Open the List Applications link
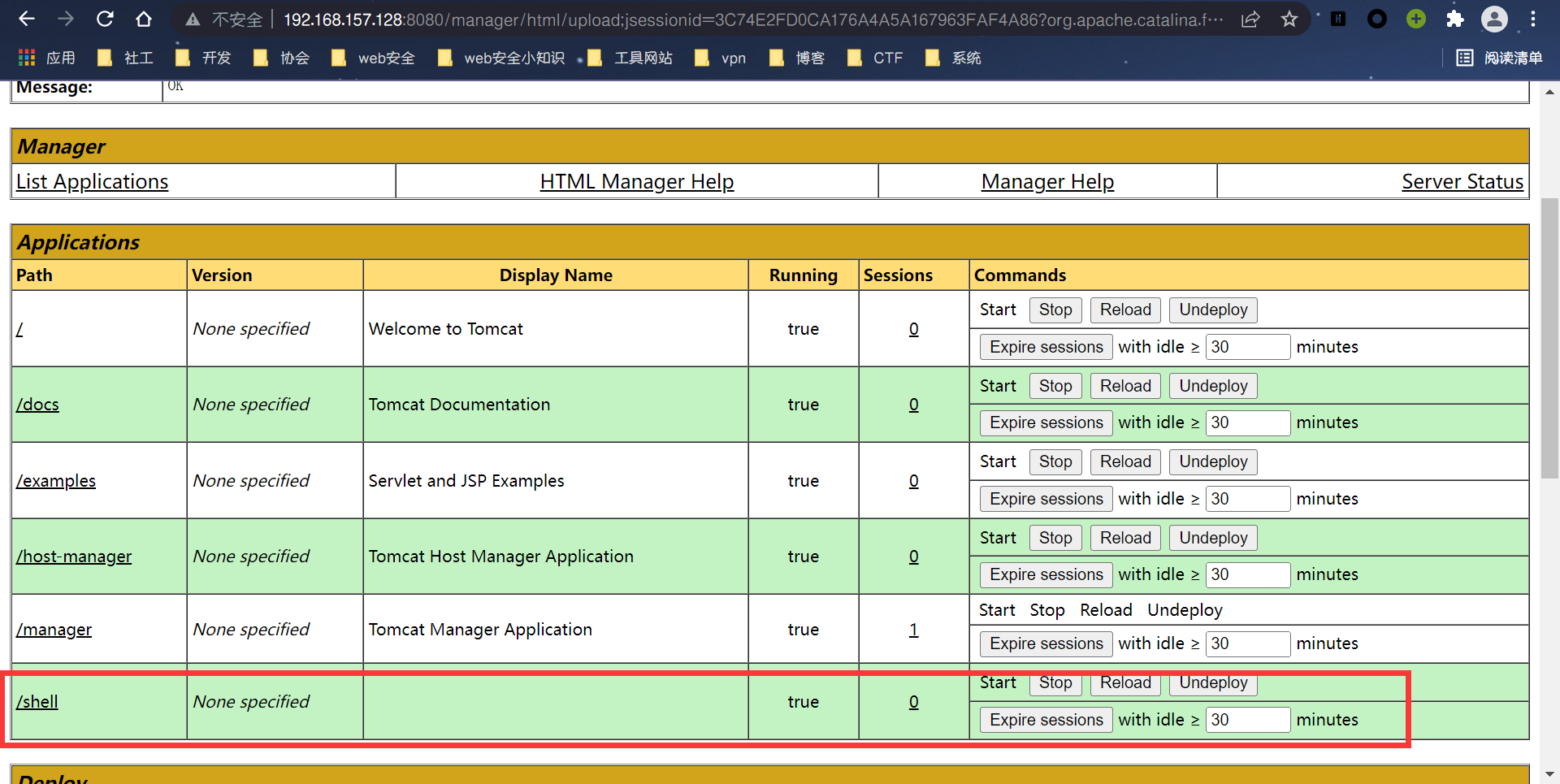Image resolution: width=1560 pixels, height=784 pixels. coord(92,181)
